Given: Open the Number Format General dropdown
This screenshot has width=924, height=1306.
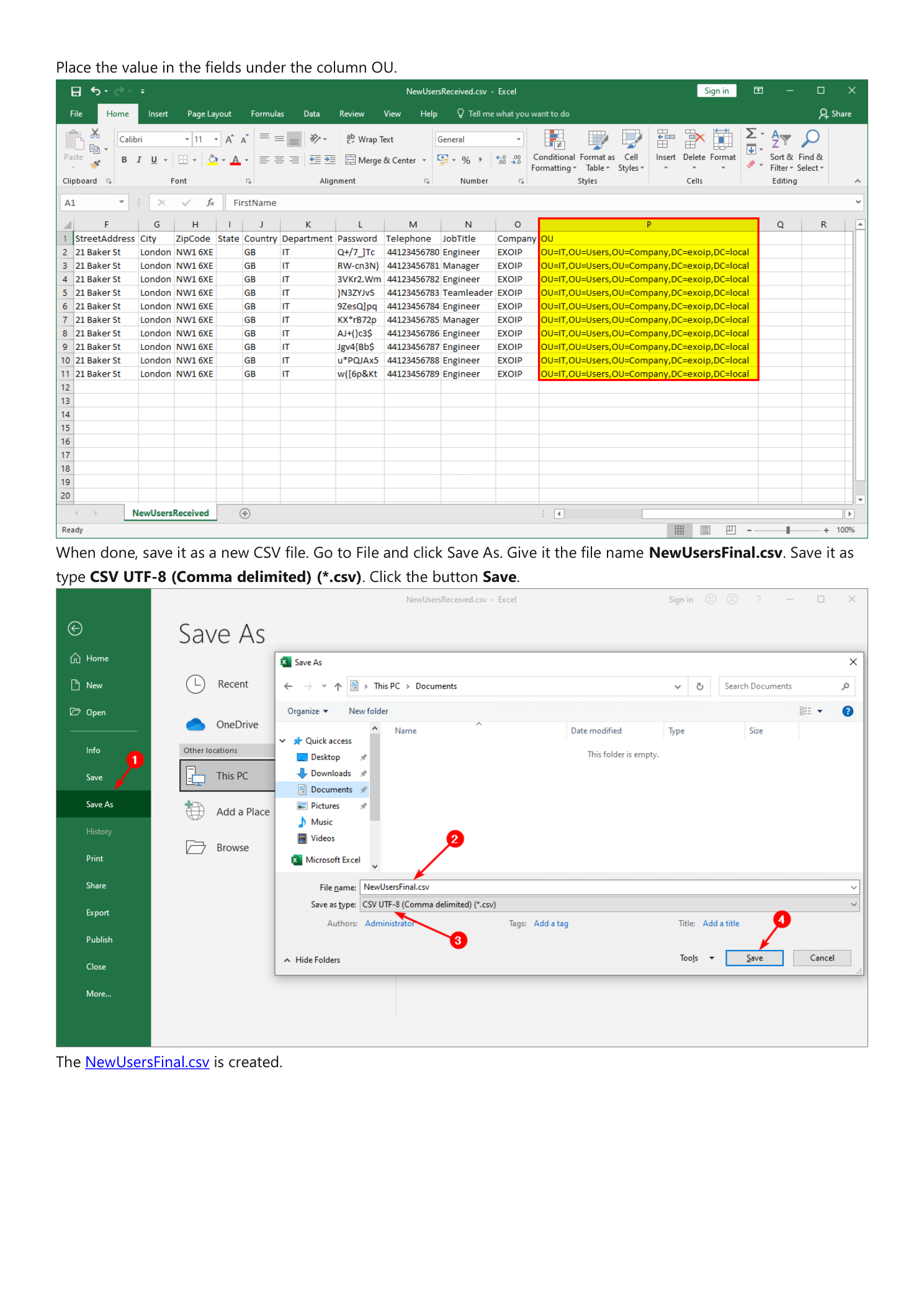Looking at the screenshot, I should 519,140.
